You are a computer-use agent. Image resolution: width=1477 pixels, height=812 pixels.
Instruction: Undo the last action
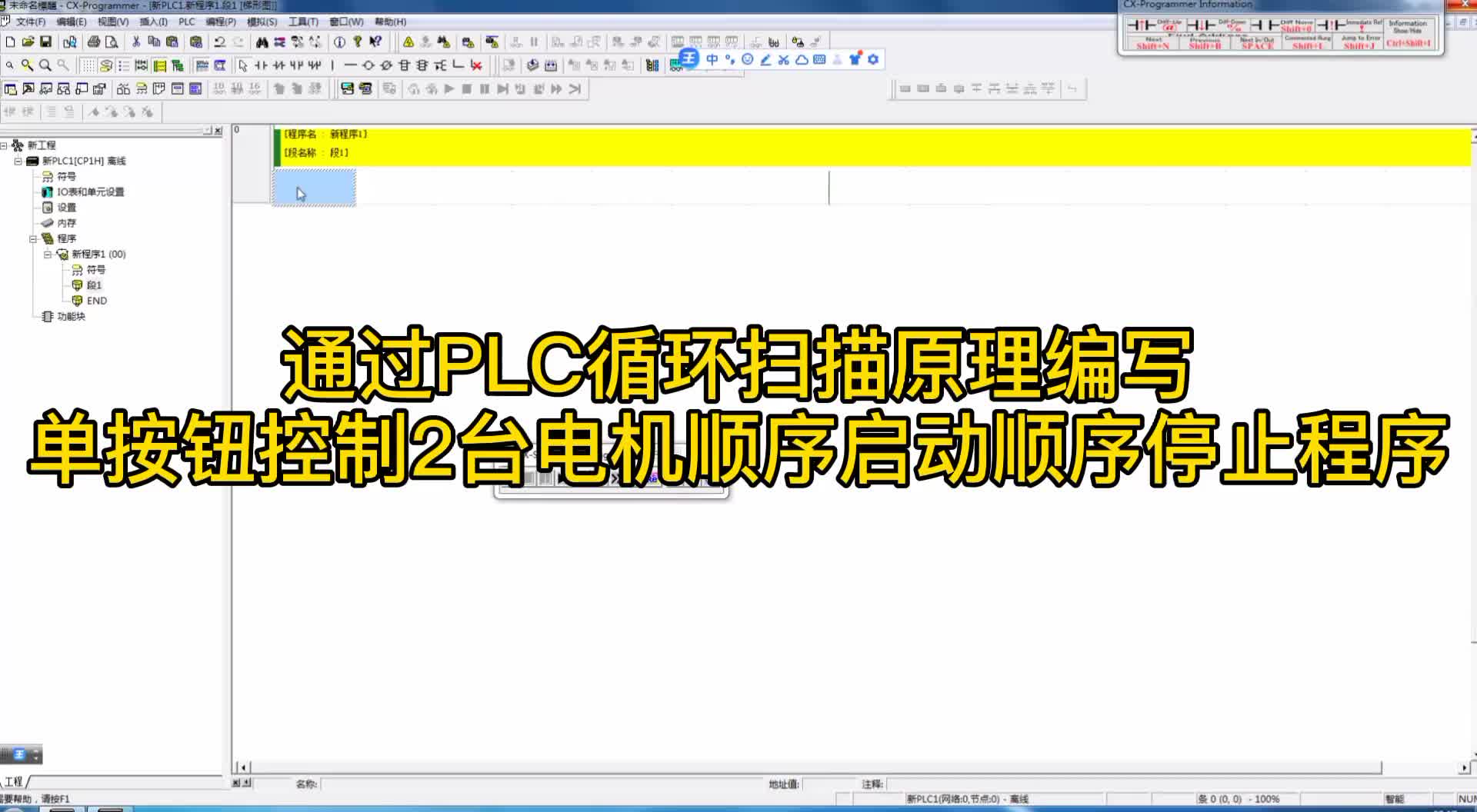tap(220, 42)
